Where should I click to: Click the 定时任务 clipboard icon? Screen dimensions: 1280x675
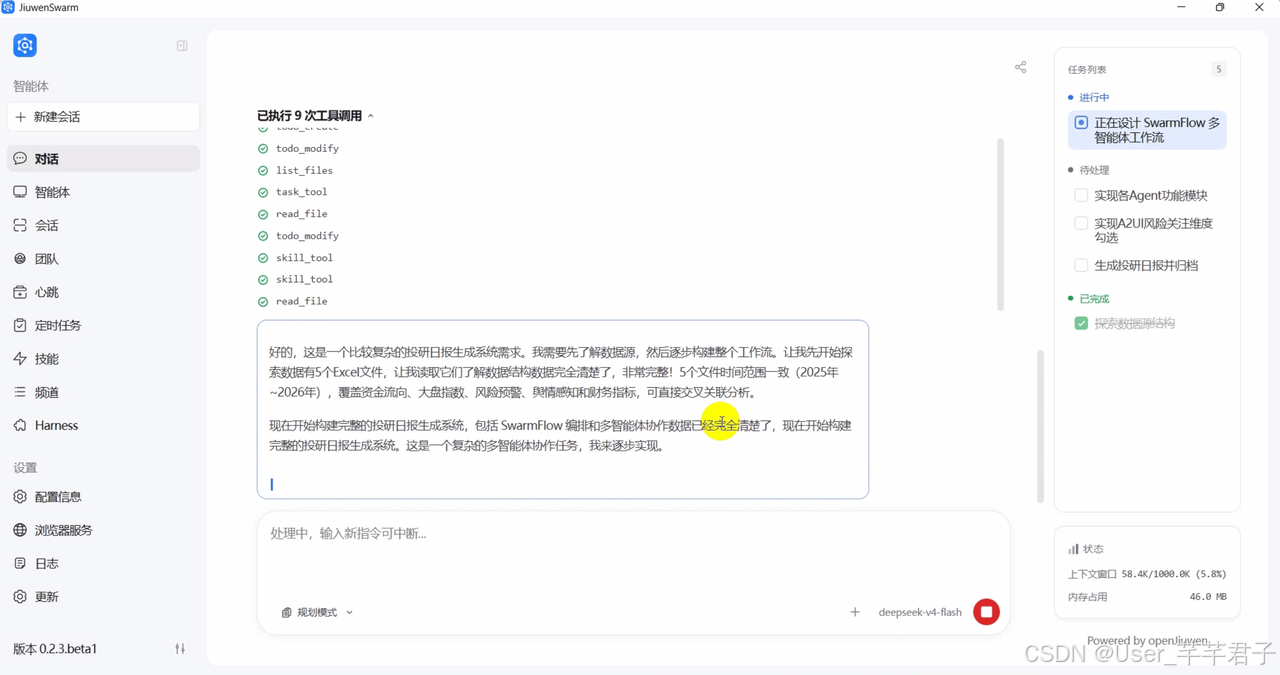(20, 325)
